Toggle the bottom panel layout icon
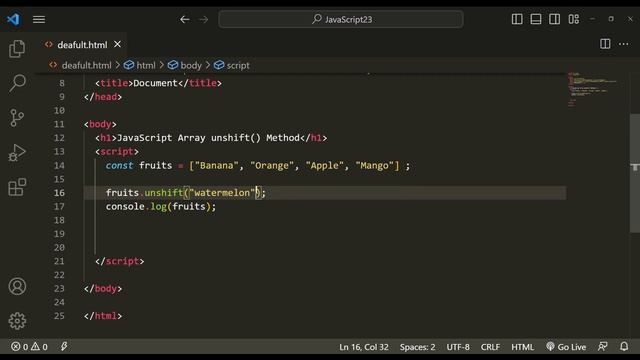 click(x=536, y=19)
